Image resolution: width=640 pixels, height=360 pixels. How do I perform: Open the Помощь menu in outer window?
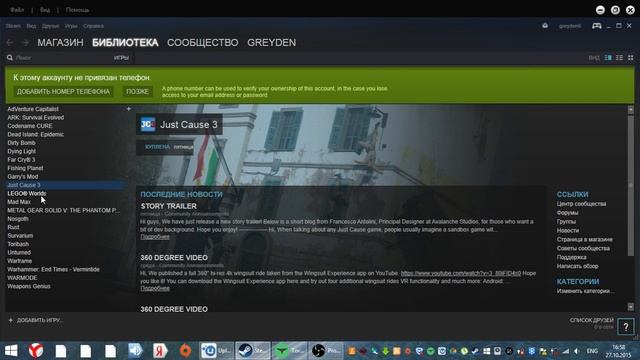pyautogui.click(x=77, y=10)
